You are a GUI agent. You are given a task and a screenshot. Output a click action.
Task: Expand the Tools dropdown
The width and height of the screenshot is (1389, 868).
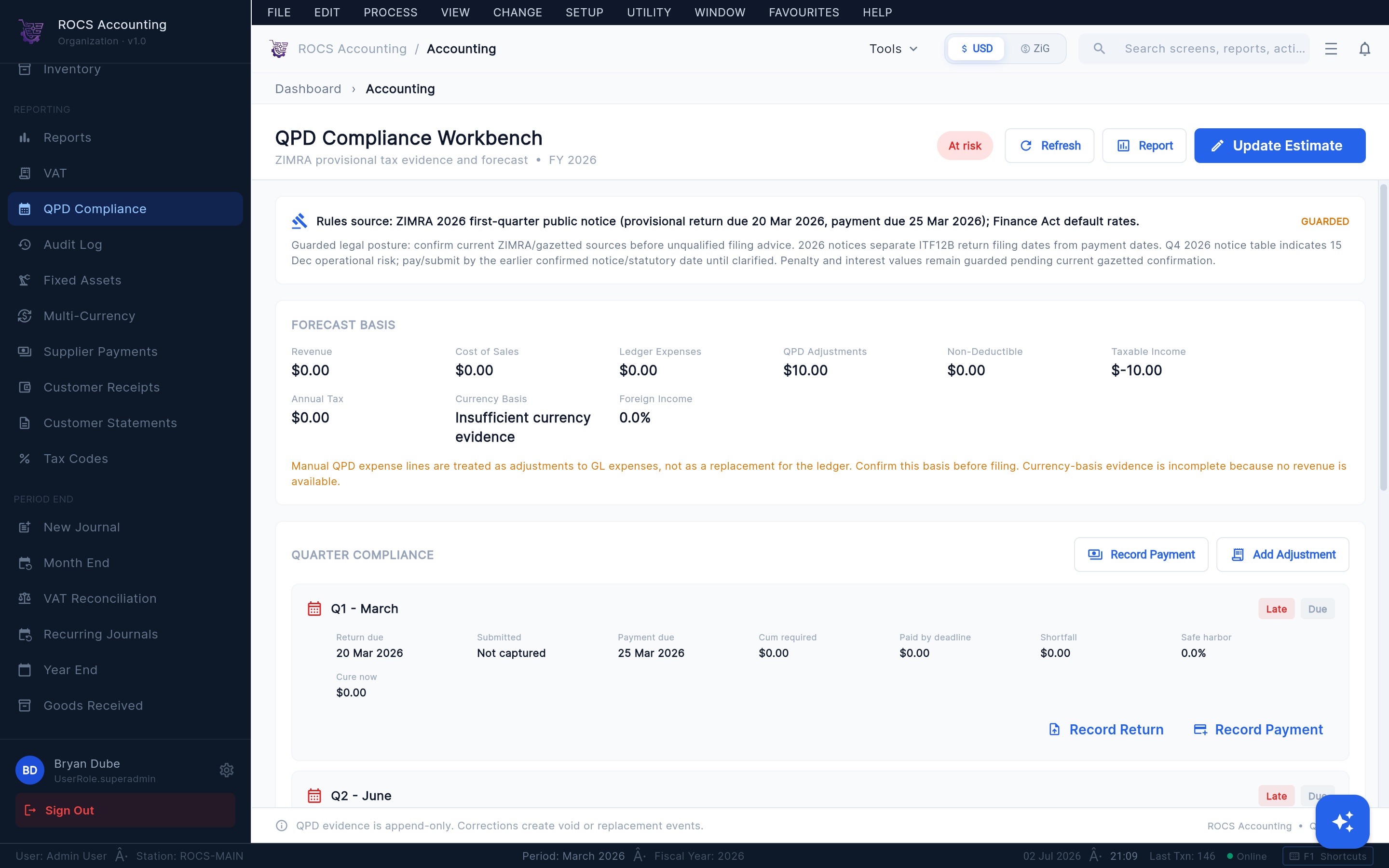click(x=893, y=49)
